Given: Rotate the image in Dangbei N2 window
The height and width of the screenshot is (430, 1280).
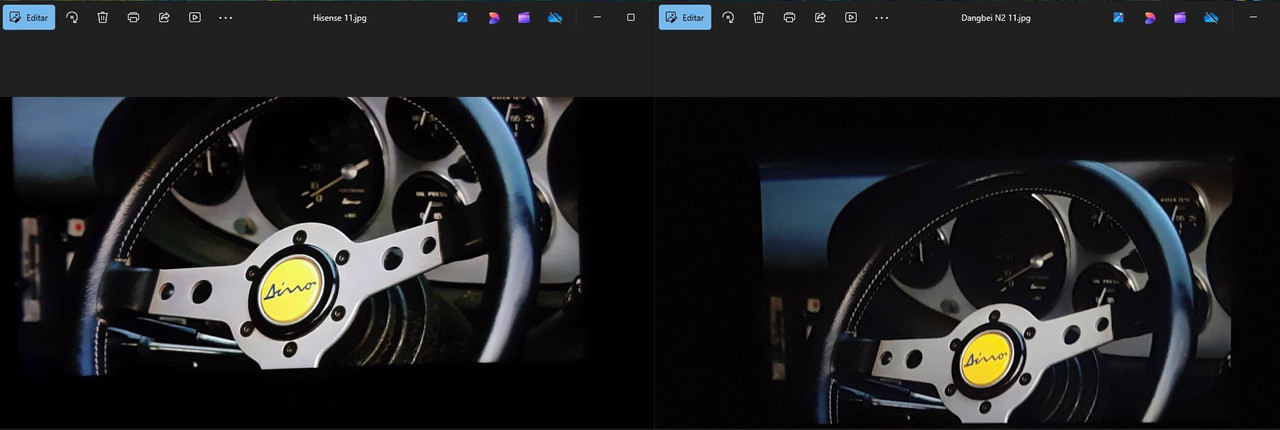Looking at the screenshot, I should click(728, 17).
